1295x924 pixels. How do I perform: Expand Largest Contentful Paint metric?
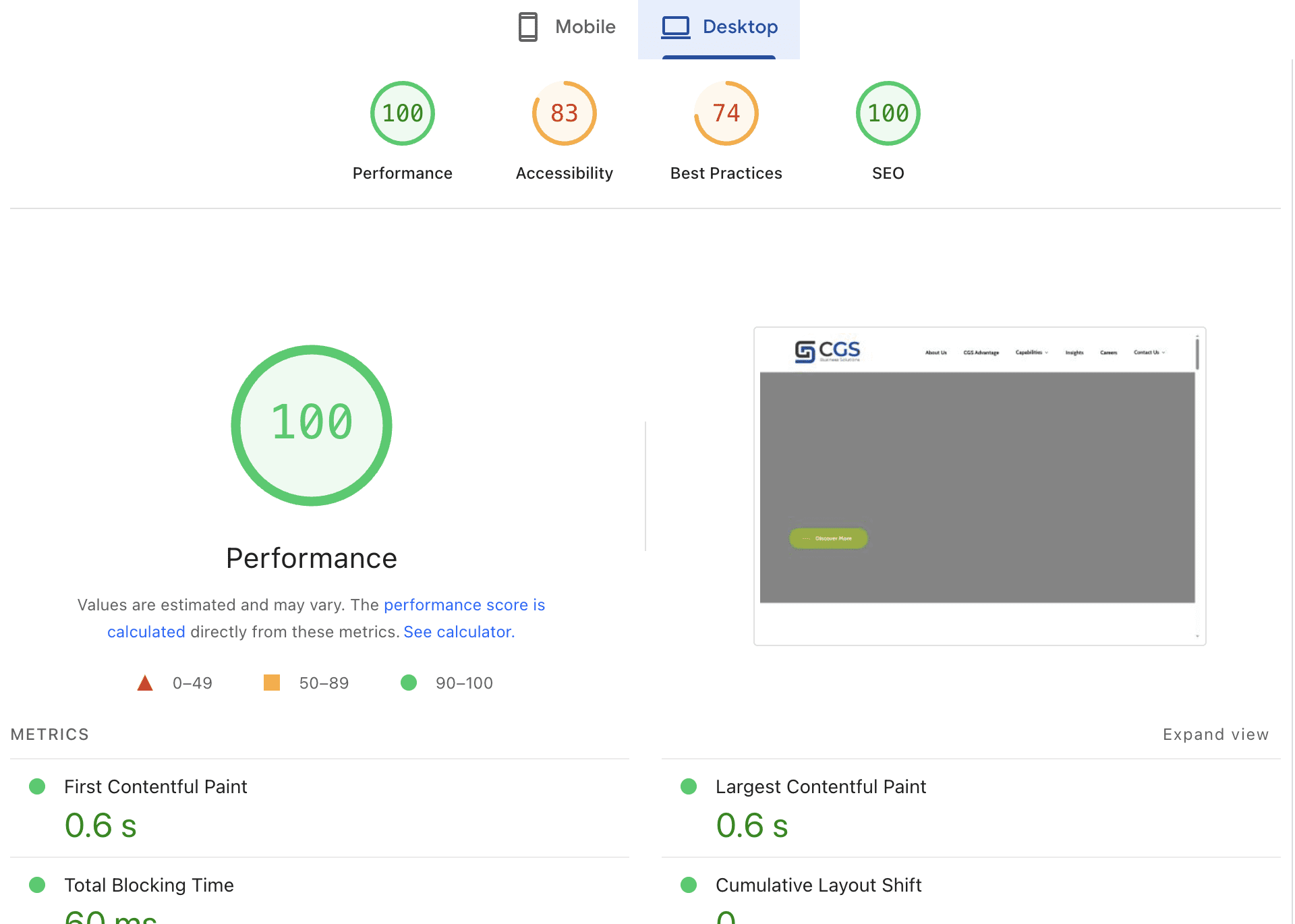pyautogui.click(x=821, y=787)
